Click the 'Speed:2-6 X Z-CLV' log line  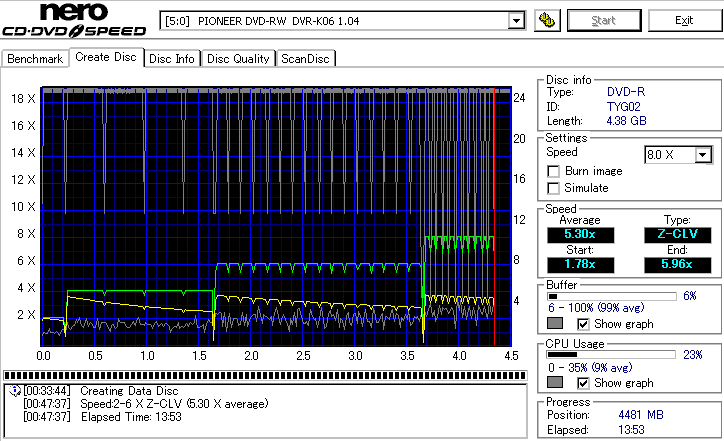174,404
